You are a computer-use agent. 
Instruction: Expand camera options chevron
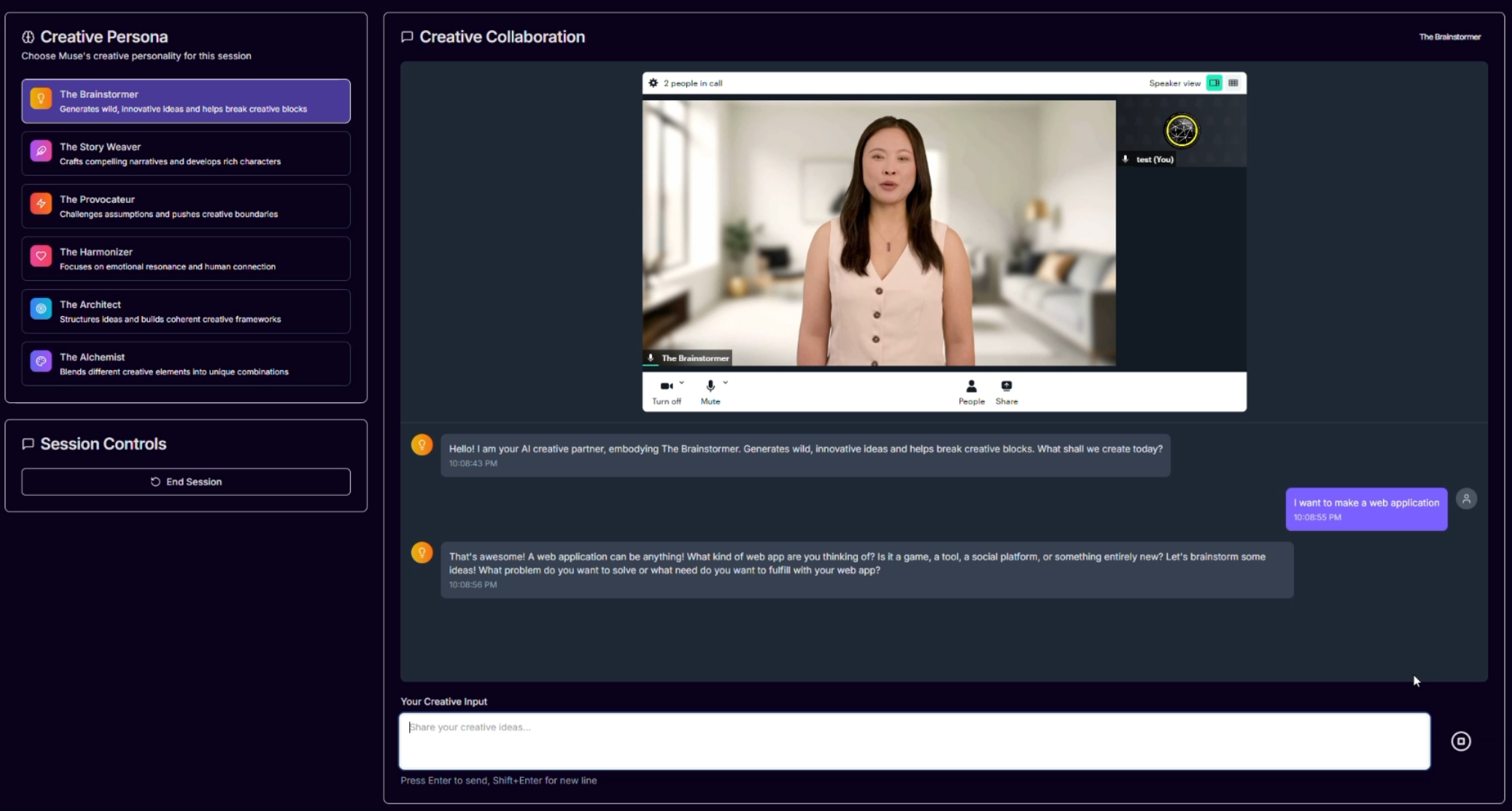pyautogui.click(x=682, y=383)
